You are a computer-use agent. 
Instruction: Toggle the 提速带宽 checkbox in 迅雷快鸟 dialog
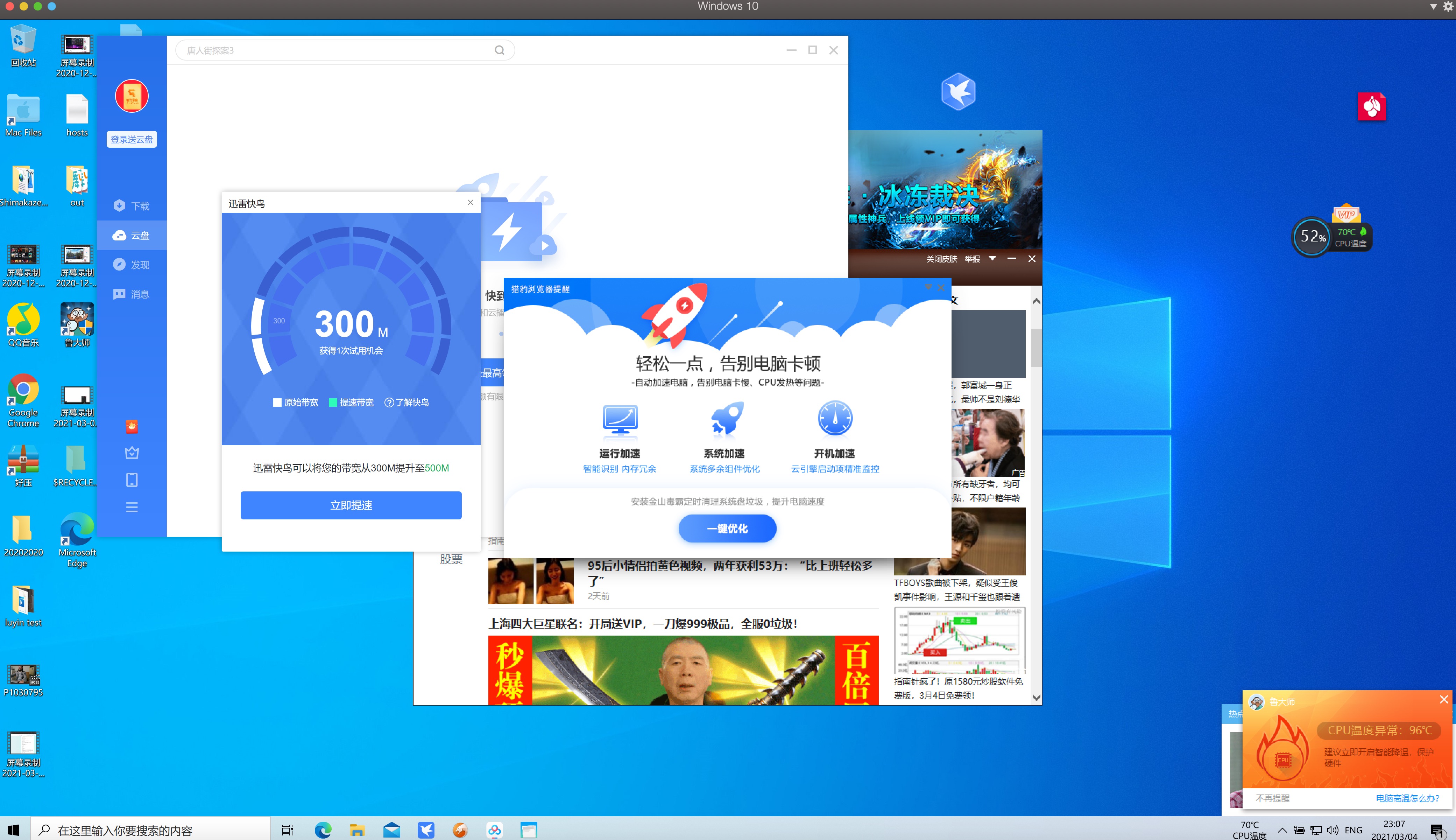(333, 402)
